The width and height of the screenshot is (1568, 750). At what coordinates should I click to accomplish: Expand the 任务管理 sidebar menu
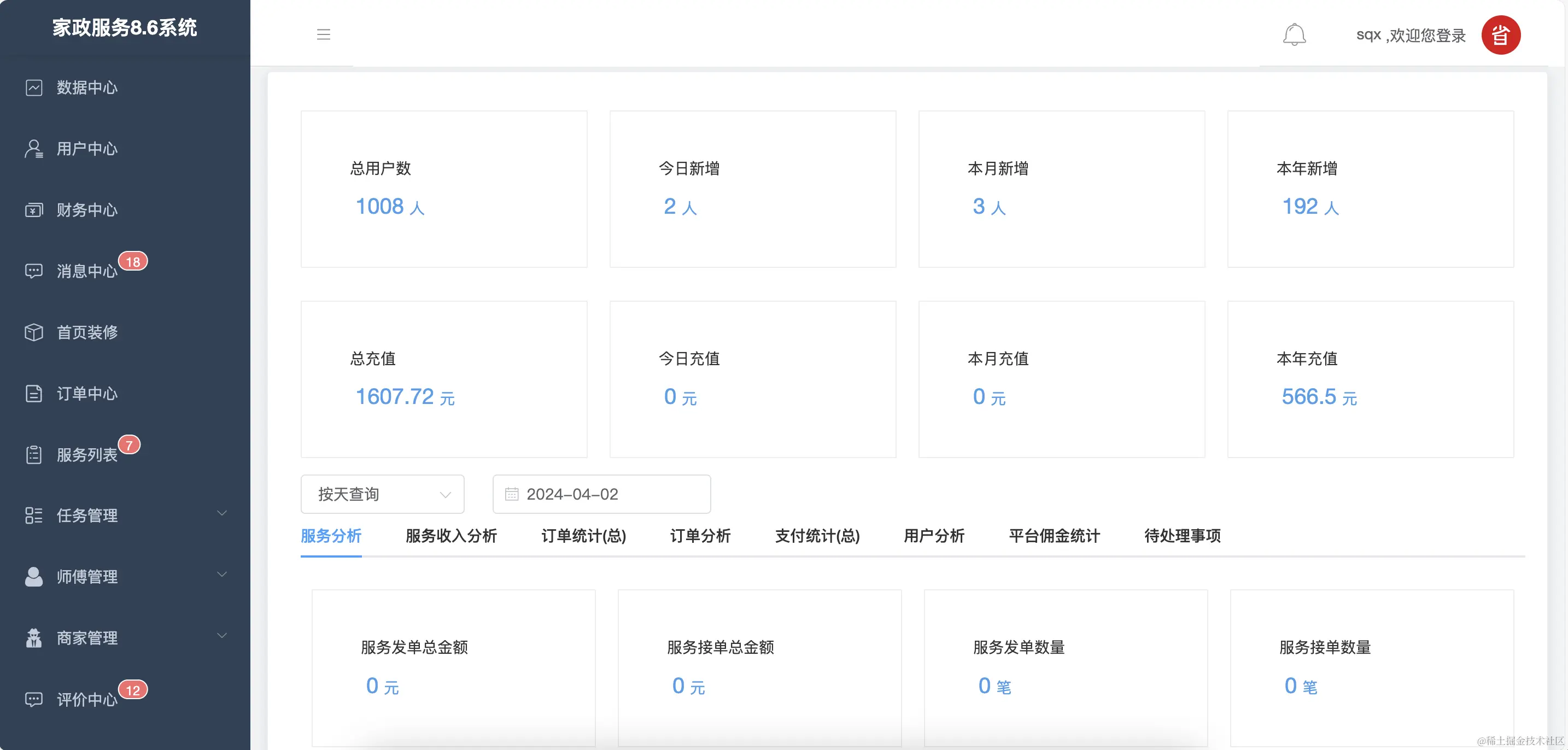[x=87, y=515]
